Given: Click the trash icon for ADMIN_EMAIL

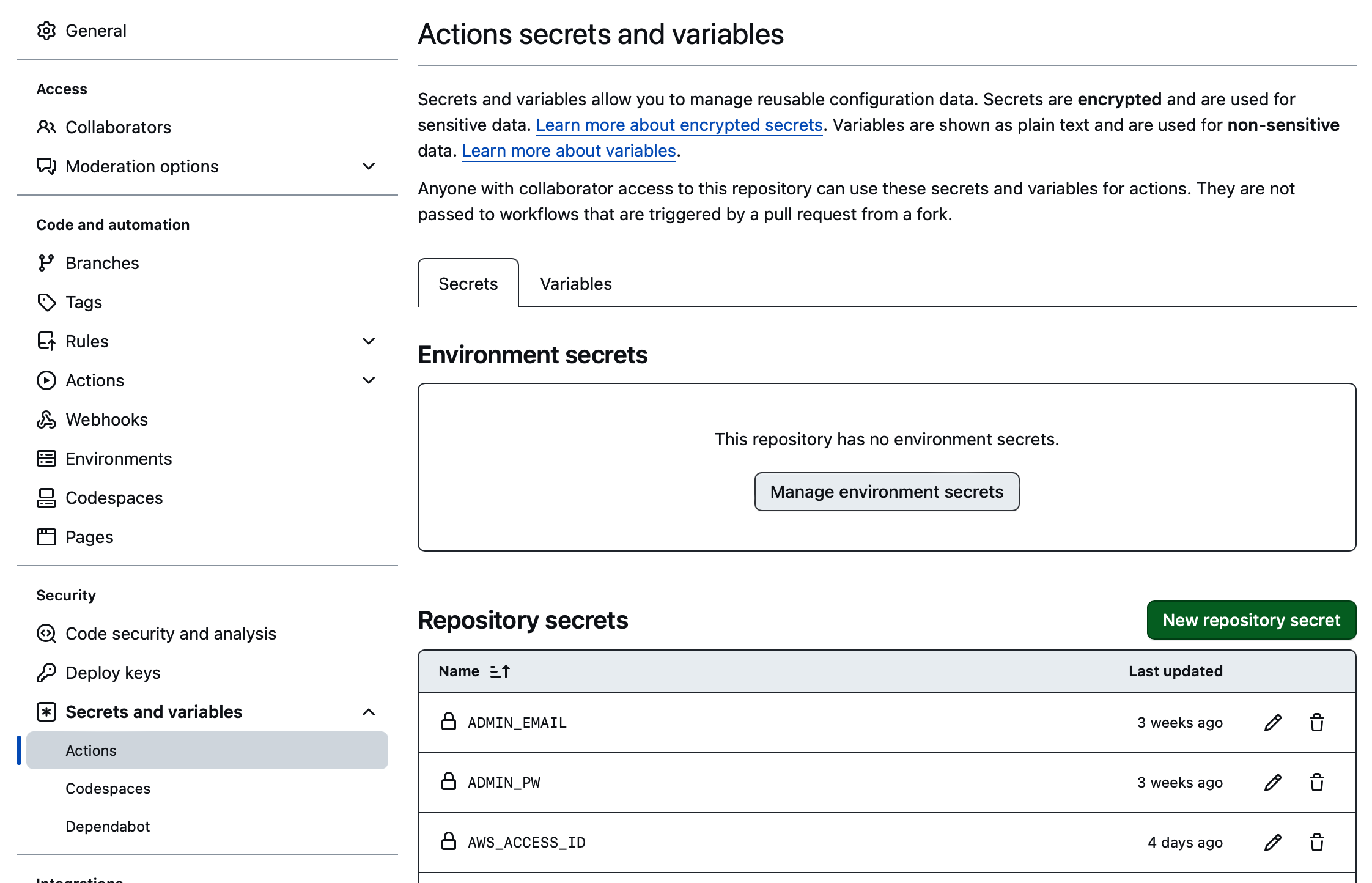Looking at the screenshot, I should pyautogui.click(x=1316, y=723).
